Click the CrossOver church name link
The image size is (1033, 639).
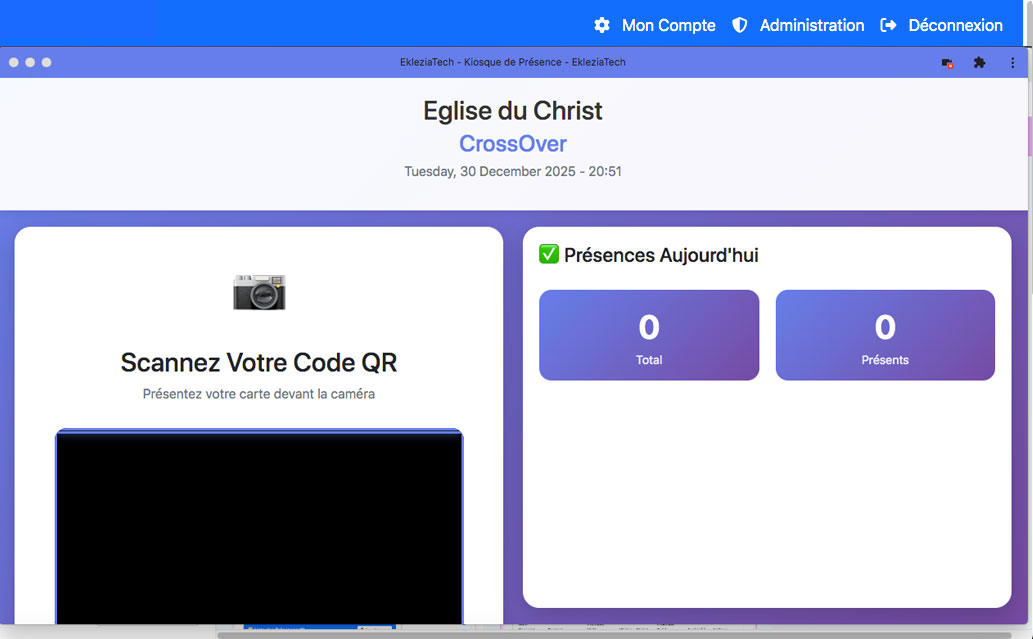click(512, 143)
